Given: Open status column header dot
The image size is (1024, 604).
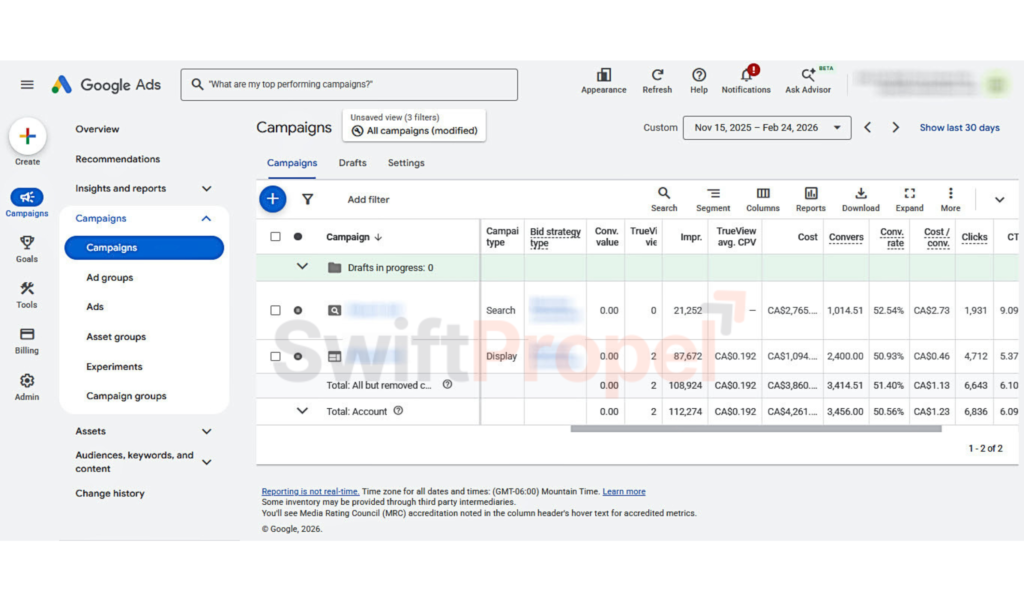Looking at the screenshot, I should click(298, 236).
